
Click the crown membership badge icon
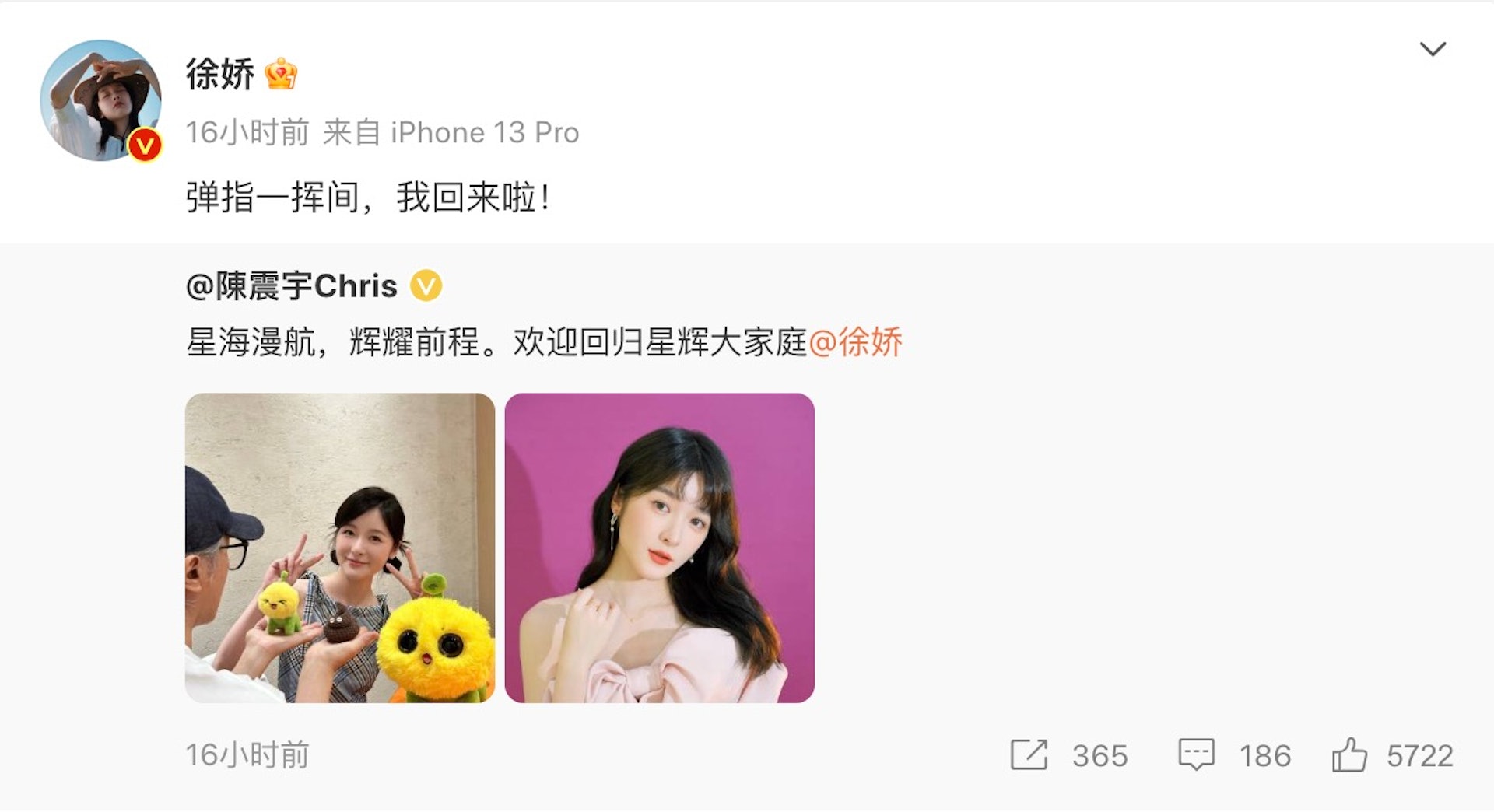[x=281, y=75]
